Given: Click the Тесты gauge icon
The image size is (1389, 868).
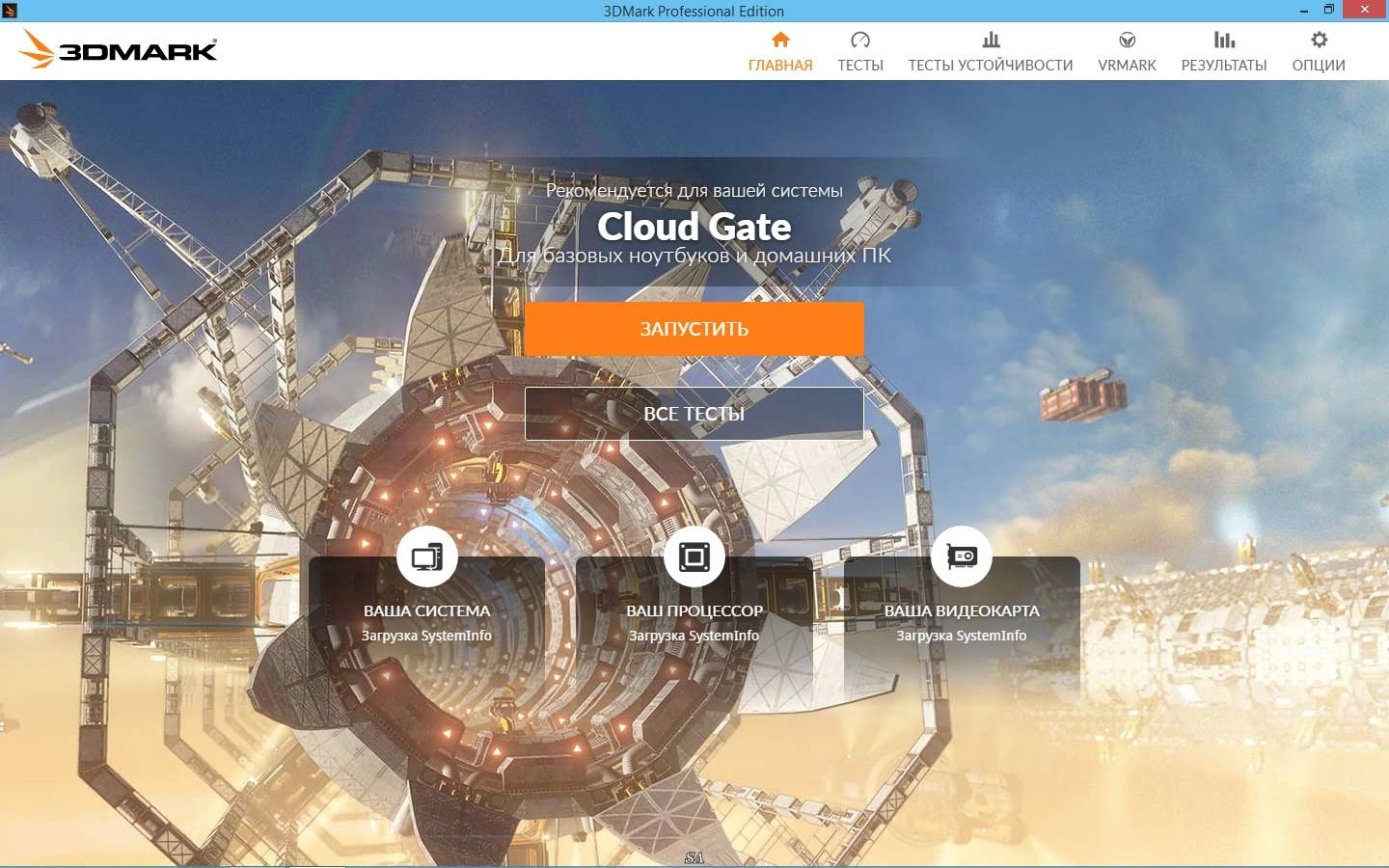Looking at the screenshot, I should [860, 40].
